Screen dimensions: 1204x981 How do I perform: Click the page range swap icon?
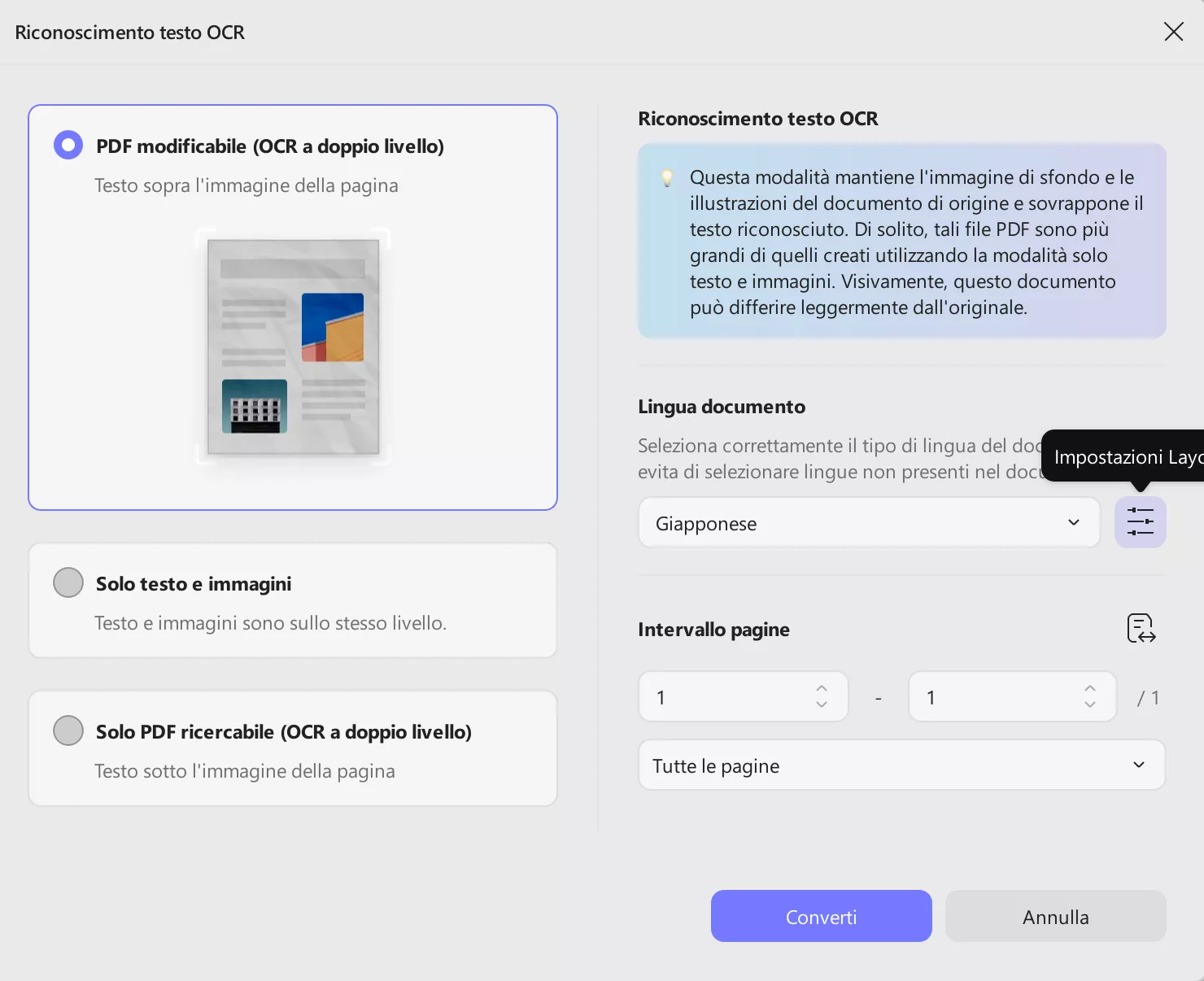point(1141,629)
